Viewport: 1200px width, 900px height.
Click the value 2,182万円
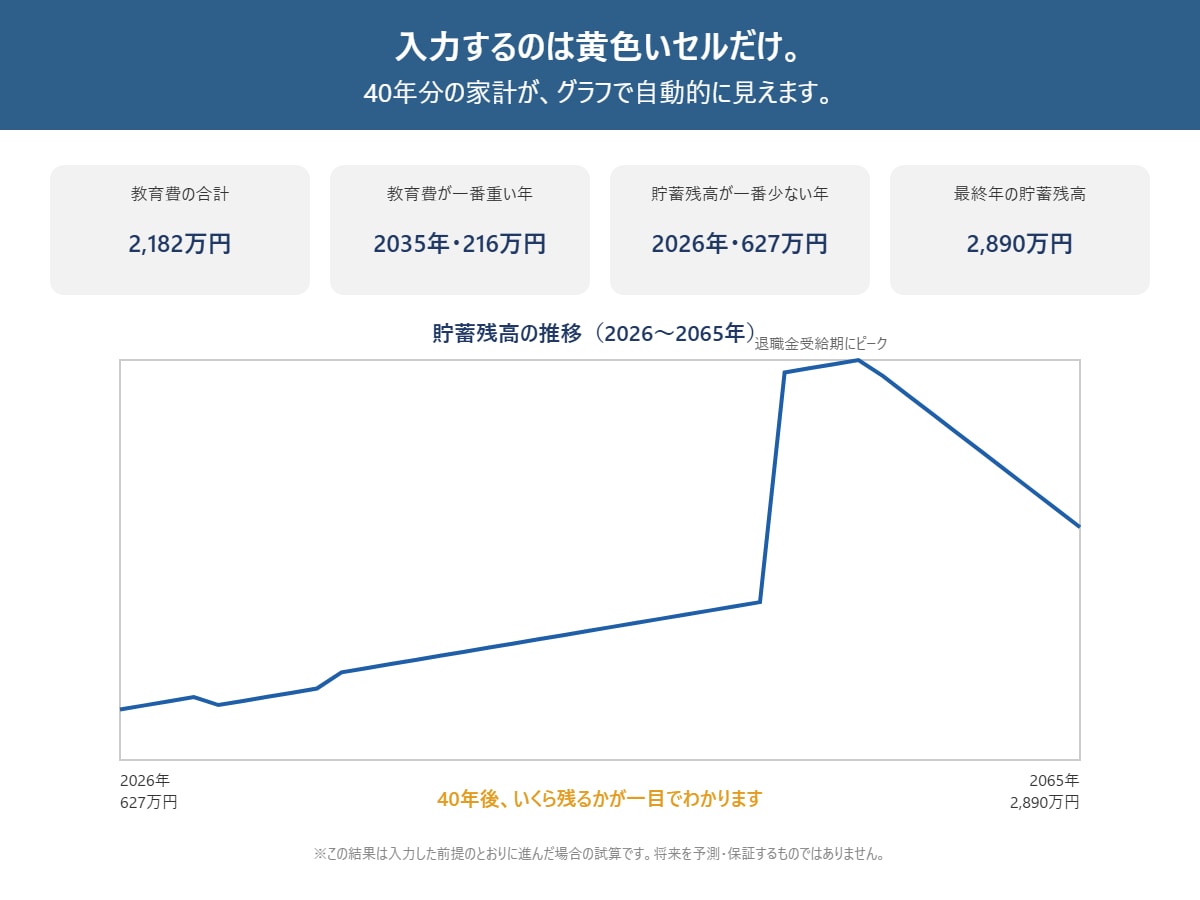tap(180, 244)
